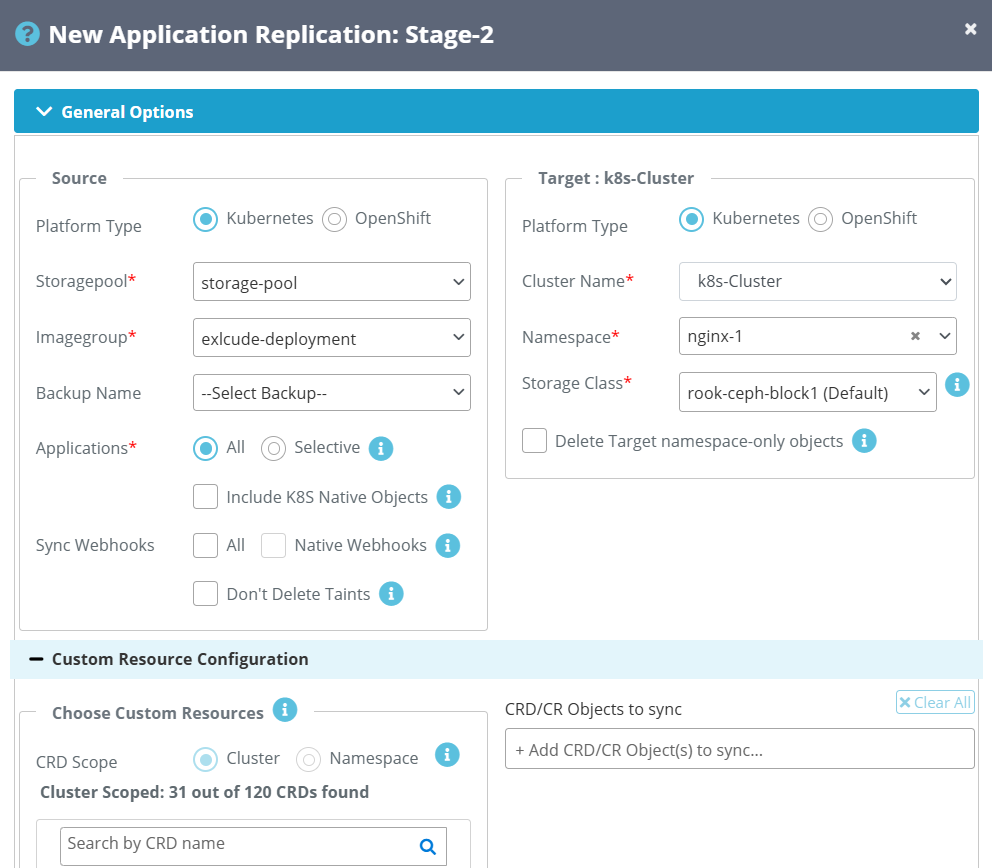Screen dimensions: 992x868
Task: Select Kubernetes as Source platform type
Action: tap(206, 220)
